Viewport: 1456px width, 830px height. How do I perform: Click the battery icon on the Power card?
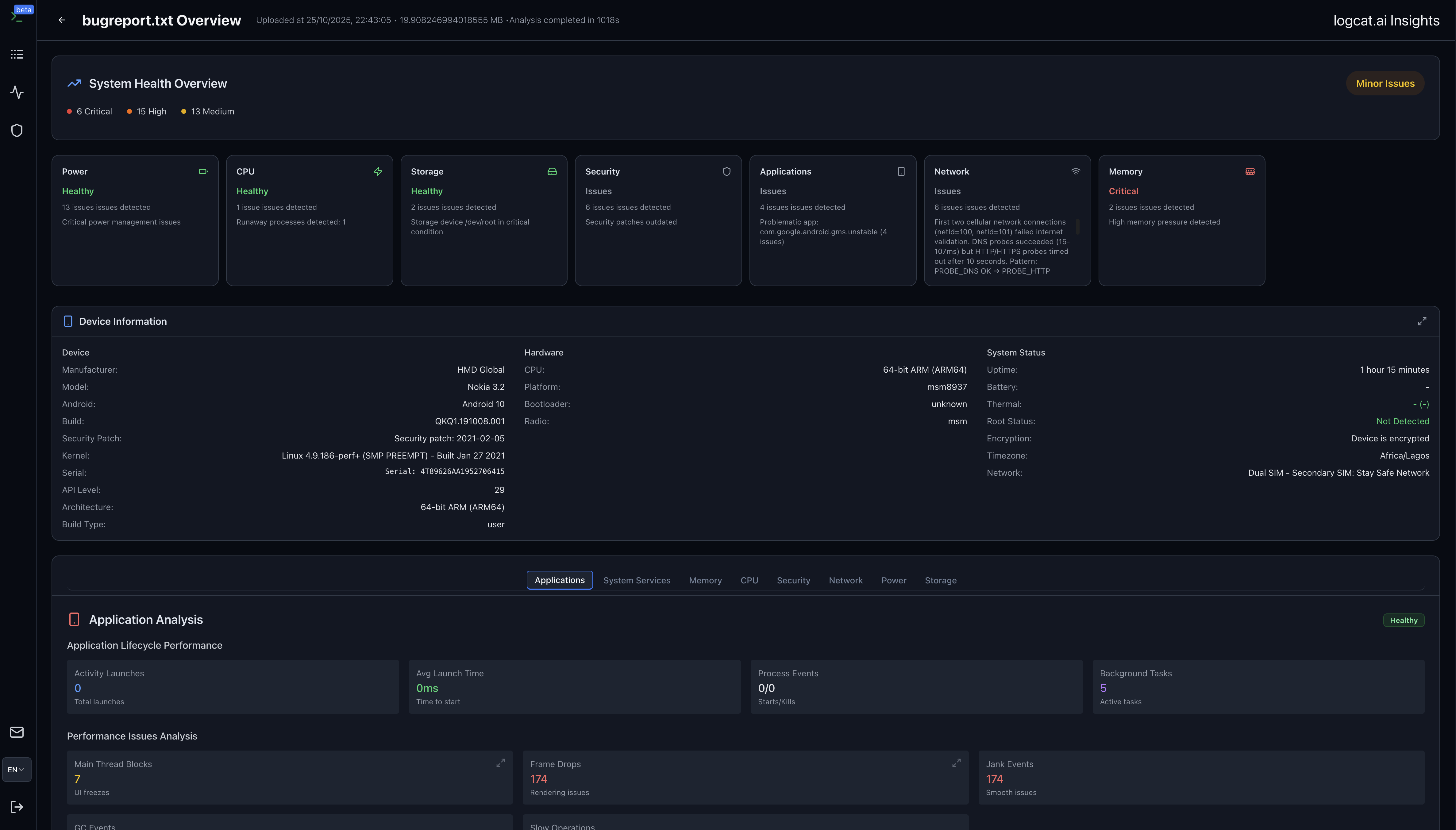pyautogui.click(x=202, y=171)
